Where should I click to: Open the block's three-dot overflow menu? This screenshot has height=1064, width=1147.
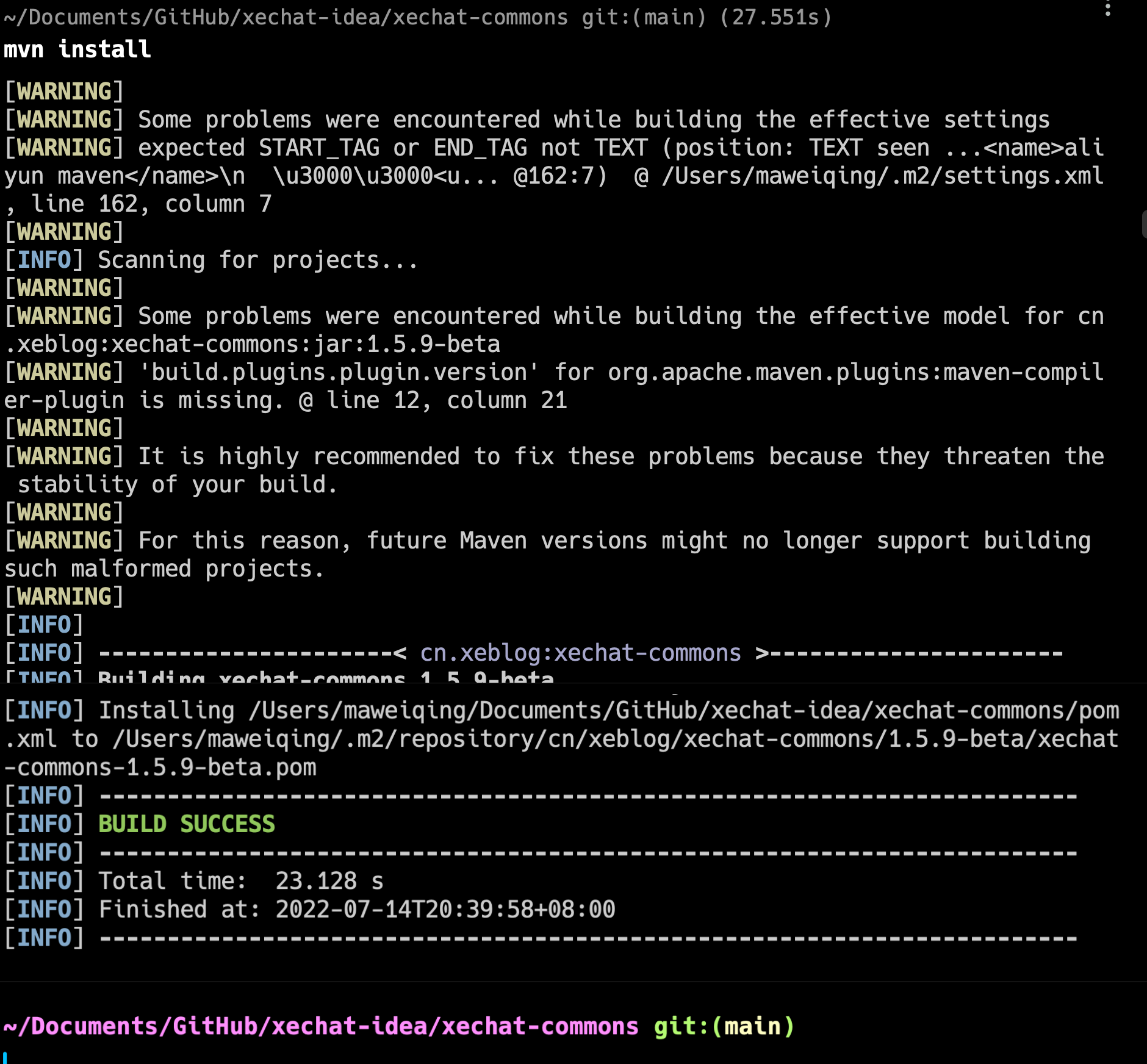coord(1107,9)
